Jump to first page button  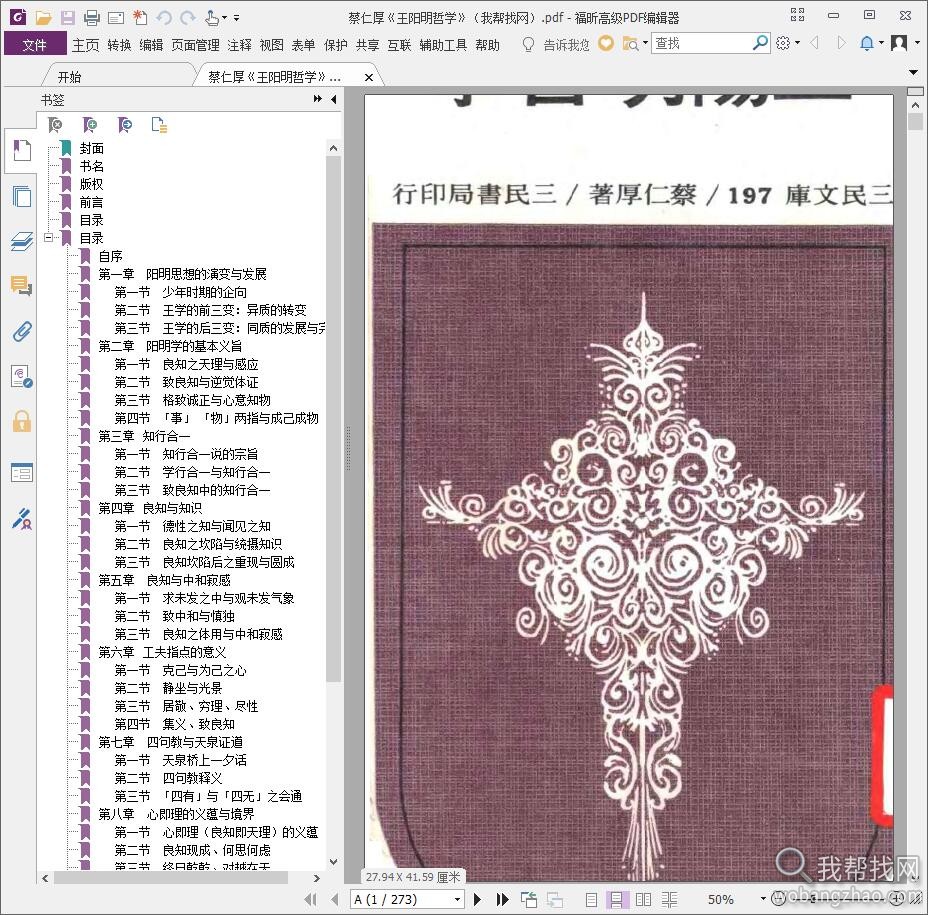tap(311, 900)
